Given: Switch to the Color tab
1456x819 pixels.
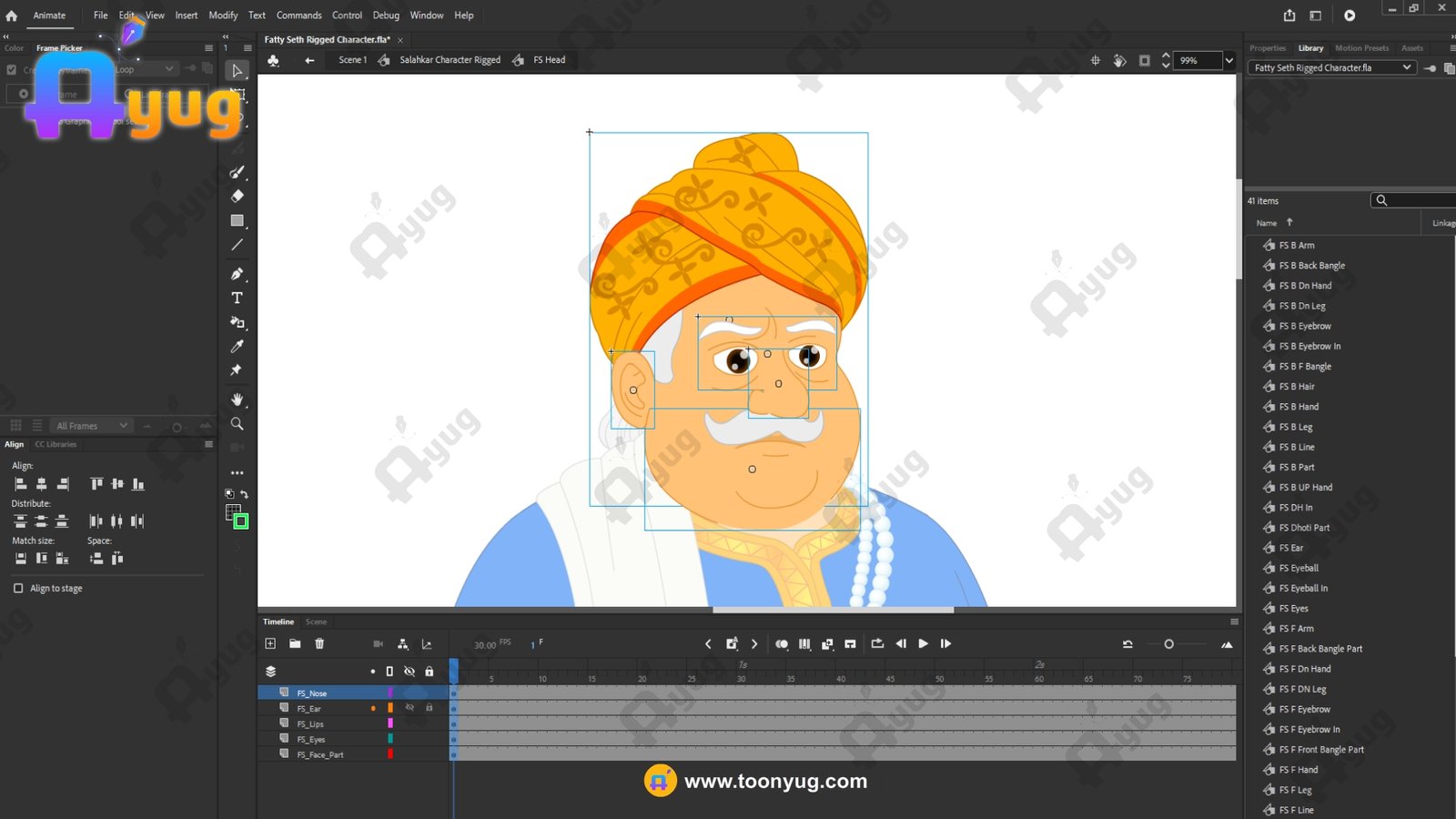Looking at the screenshot, I should 15,48.
